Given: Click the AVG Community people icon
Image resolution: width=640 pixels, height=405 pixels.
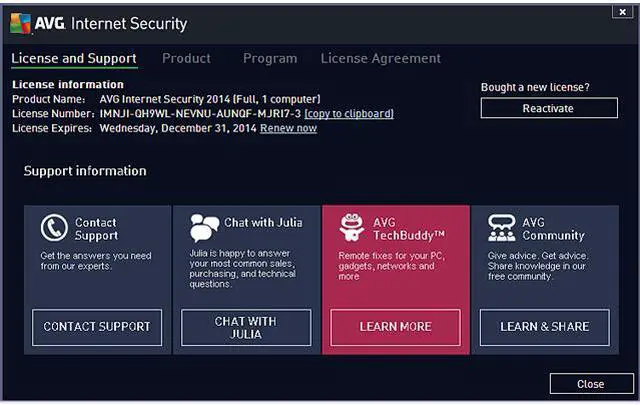Looking at the screenshot, I should [x=501, y=228].
